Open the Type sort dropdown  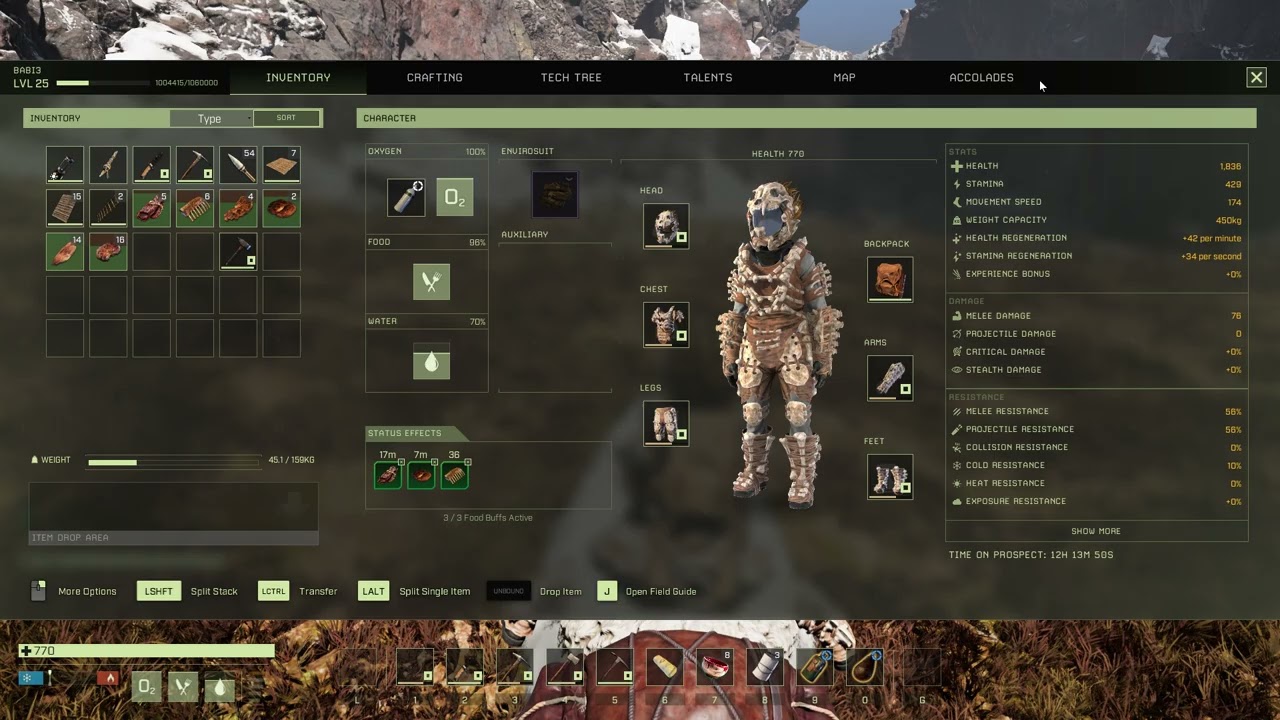point(211,118)
